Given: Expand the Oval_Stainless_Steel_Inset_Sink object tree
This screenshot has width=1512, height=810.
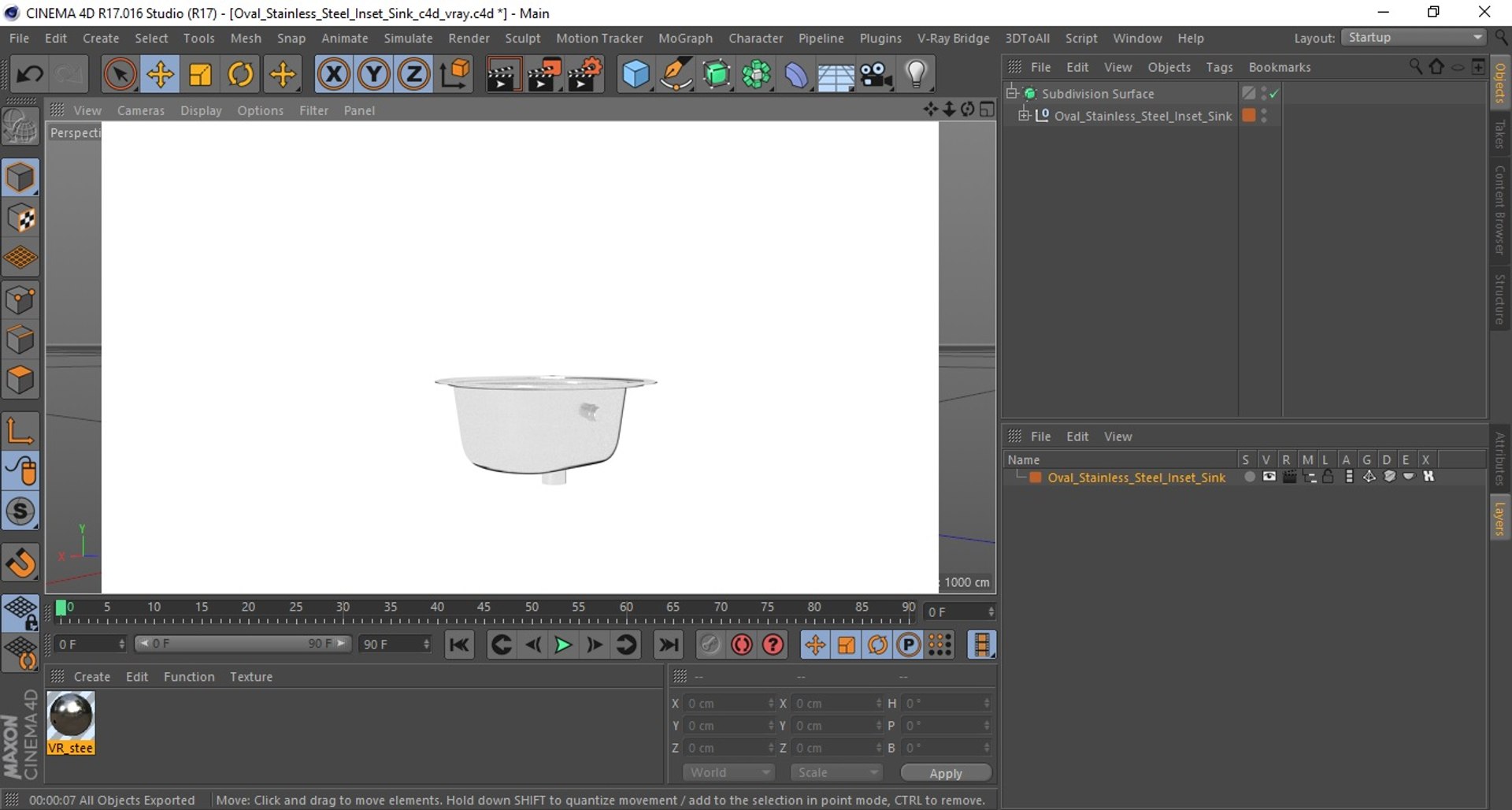Looking at the screenshot, I should pos(1024,115).
